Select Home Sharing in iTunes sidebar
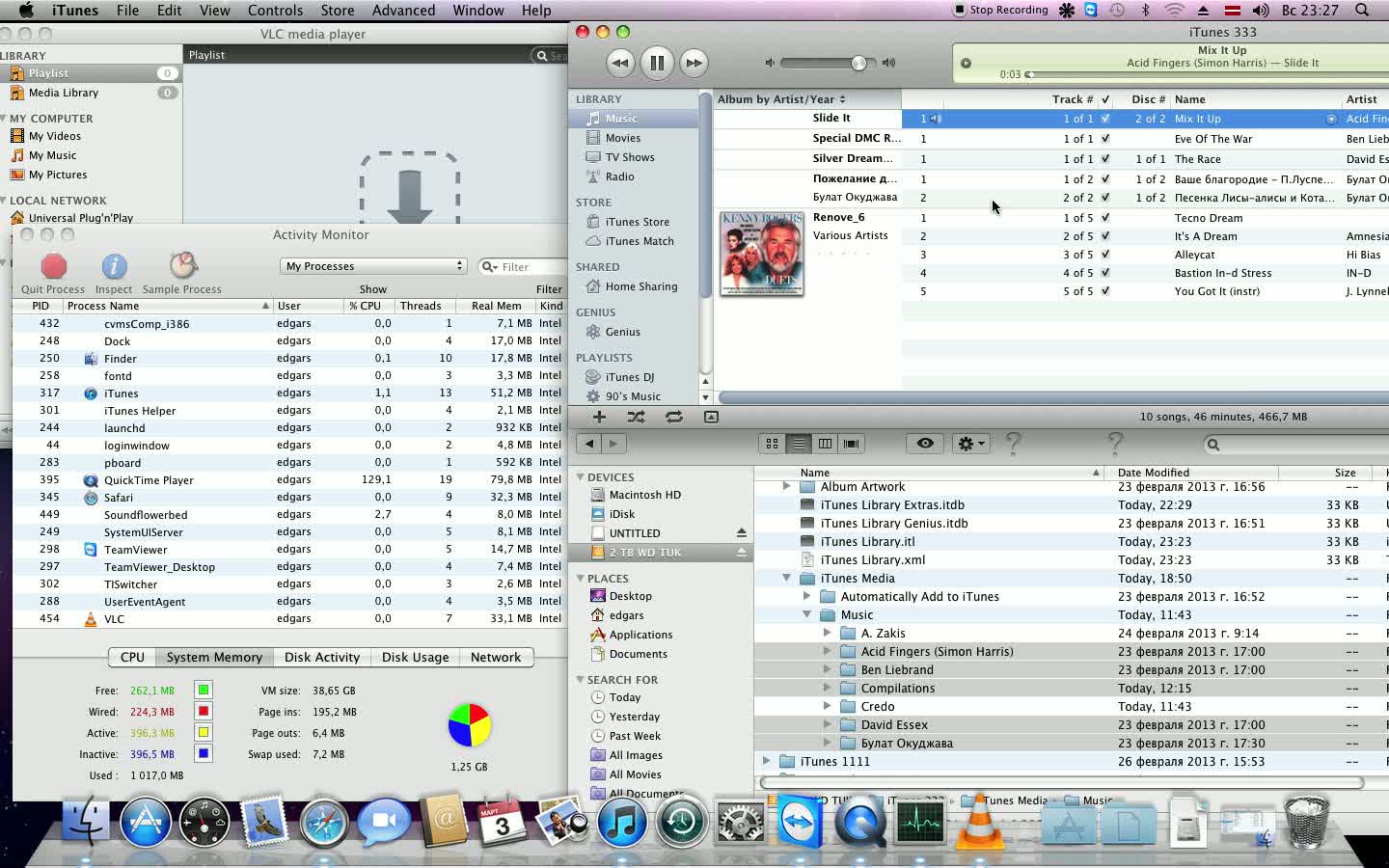Screen dimensions: 1389x868 point(640,286)
